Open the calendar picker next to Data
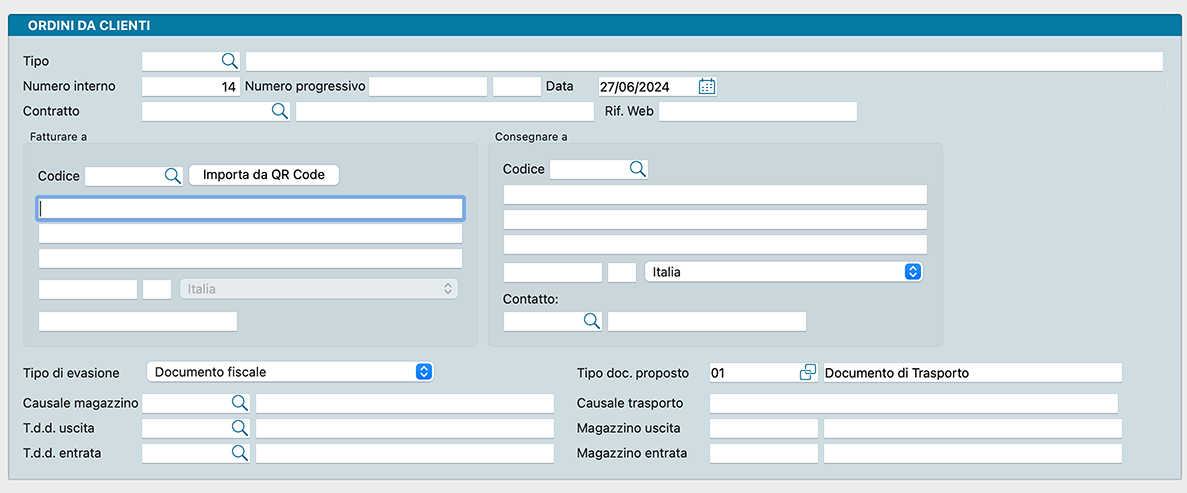Viewport: 1187px width, 493px height. click(707, 86)
